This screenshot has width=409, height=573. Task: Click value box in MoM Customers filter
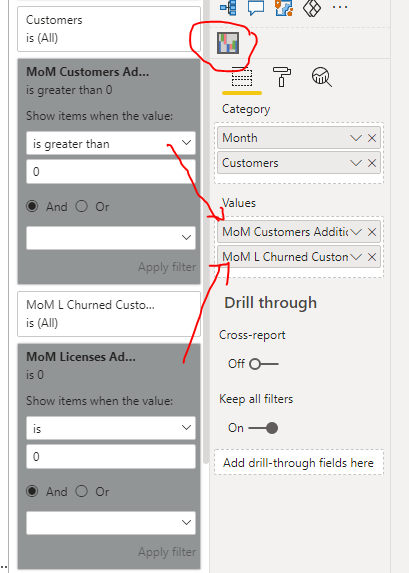[x=111, y=171]
